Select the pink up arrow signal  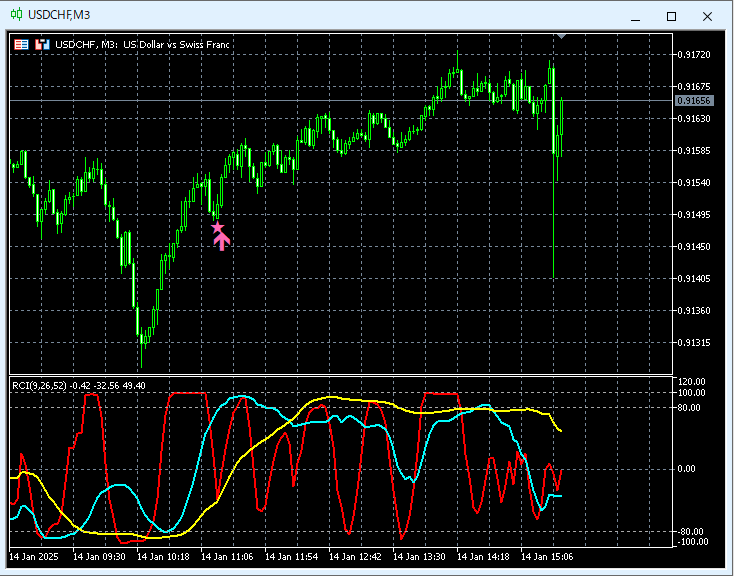[x=222, y=242]
